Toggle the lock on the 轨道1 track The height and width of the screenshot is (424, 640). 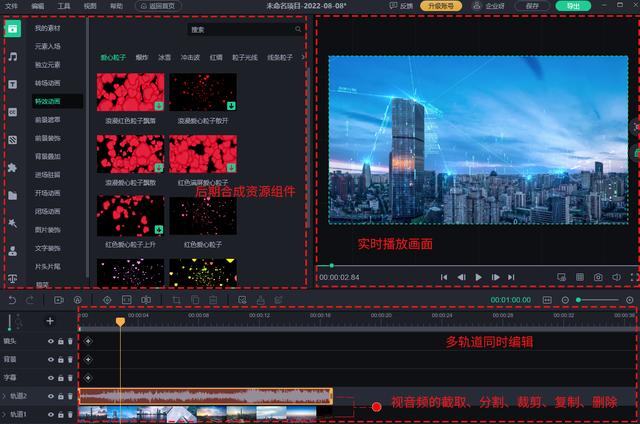point(61,415)
